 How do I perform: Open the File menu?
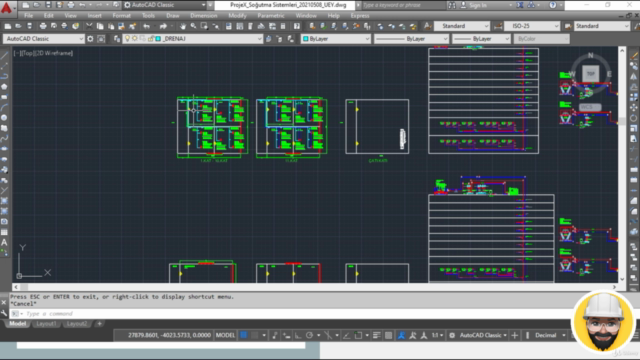(x=29, y=16)
